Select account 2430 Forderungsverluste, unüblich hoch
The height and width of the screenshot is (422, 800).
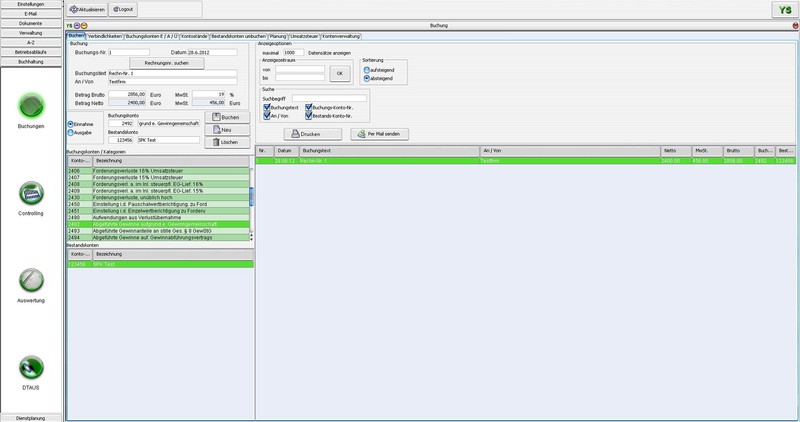pos(159,197)
